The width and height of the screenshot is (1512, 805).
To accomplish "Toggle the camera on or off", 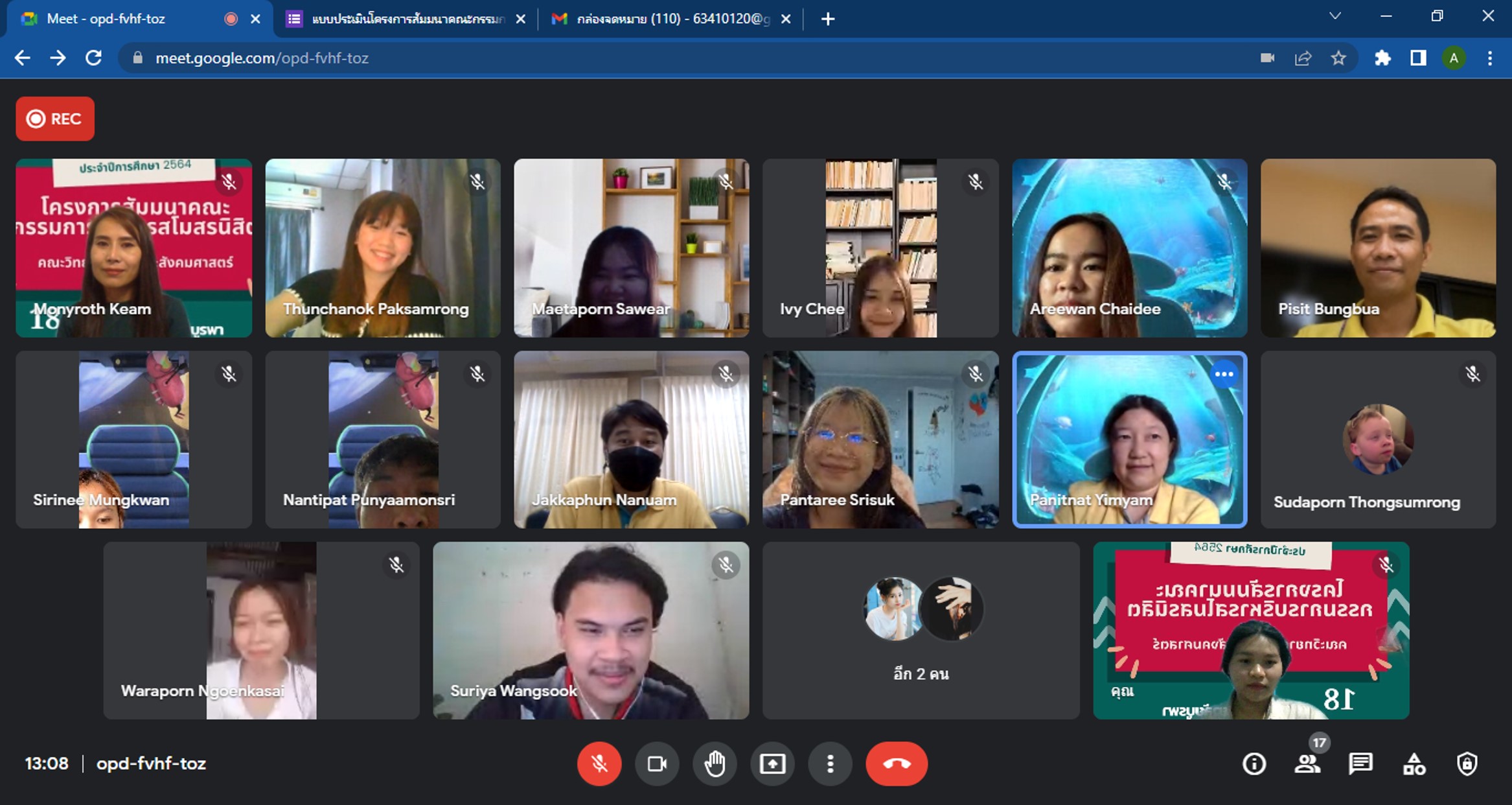I will [x=657, y=764].
